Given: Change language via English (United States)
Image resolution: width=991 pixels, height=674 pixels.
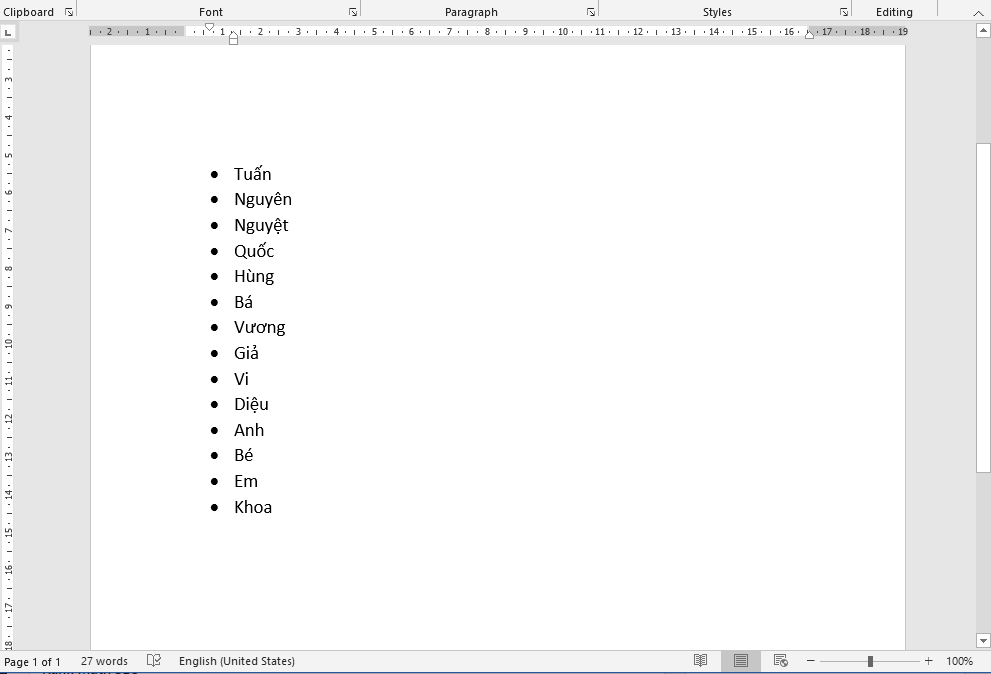Looking at the screenshot, I should [x=237, y=661].
